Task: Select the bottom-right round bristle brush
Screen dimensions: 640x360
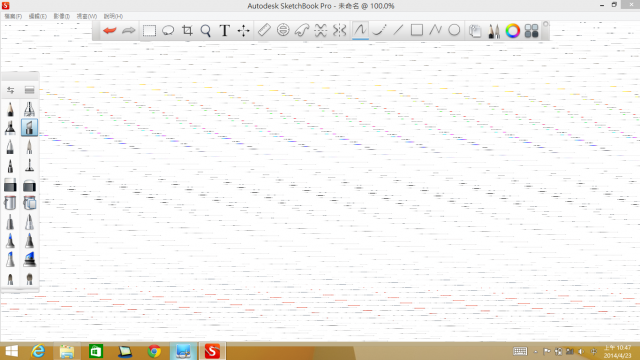Action: pyautogui.click(x=29, y=279)
